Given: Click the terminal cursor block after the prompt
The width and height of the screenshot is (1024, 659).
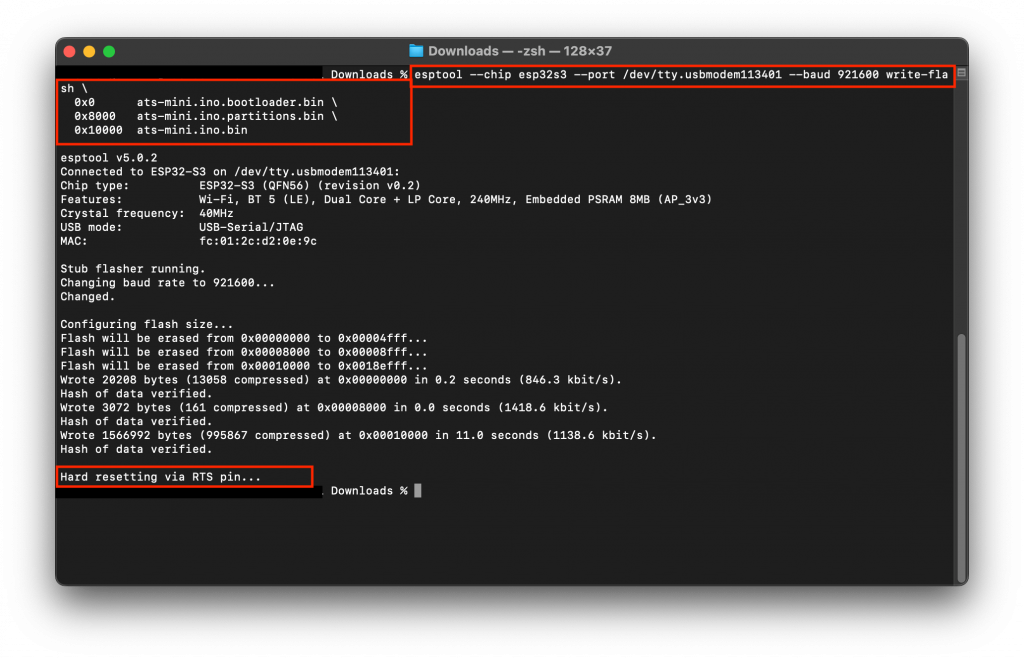Looking at the screenshot, I should [417, 491].
